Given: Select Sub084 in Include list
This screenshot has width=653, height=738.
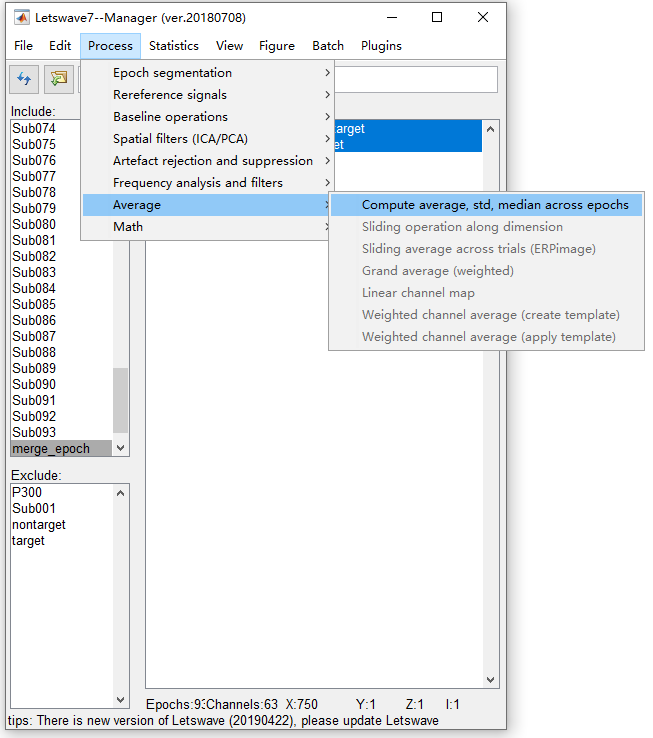Looking at the screenshot, I should coord(62,289).
